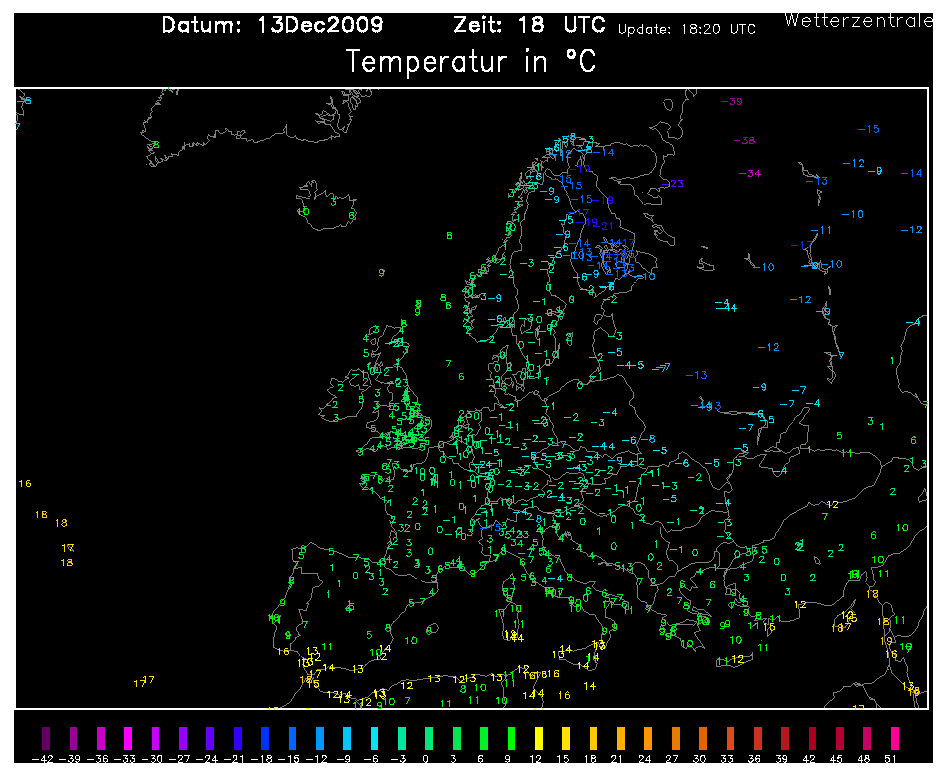Pick the 51 degree pink legend swatch
Image resolution: width=946 pixels, height=776 pixels.
(x=895, y=738)
